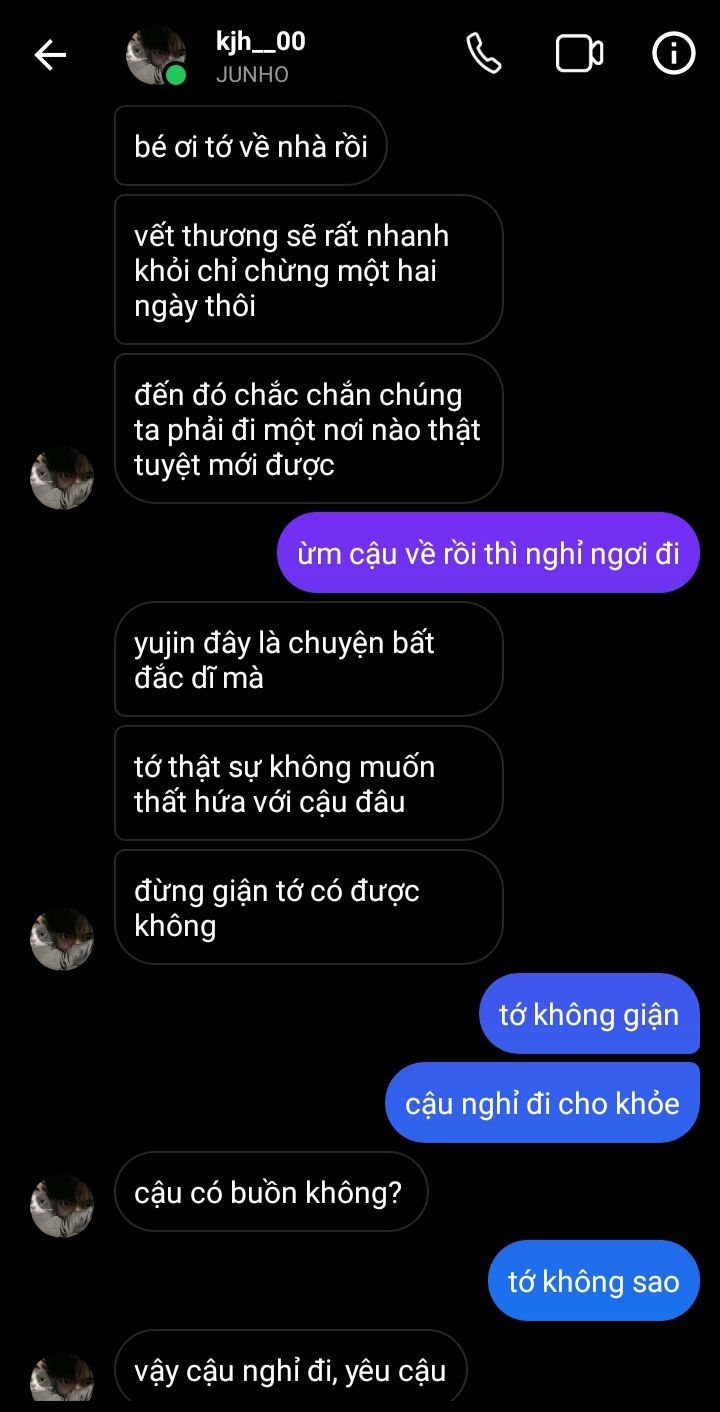Select sent bubble 'cậu nghỉ đi cho khỏe'

pos(542,1103)
